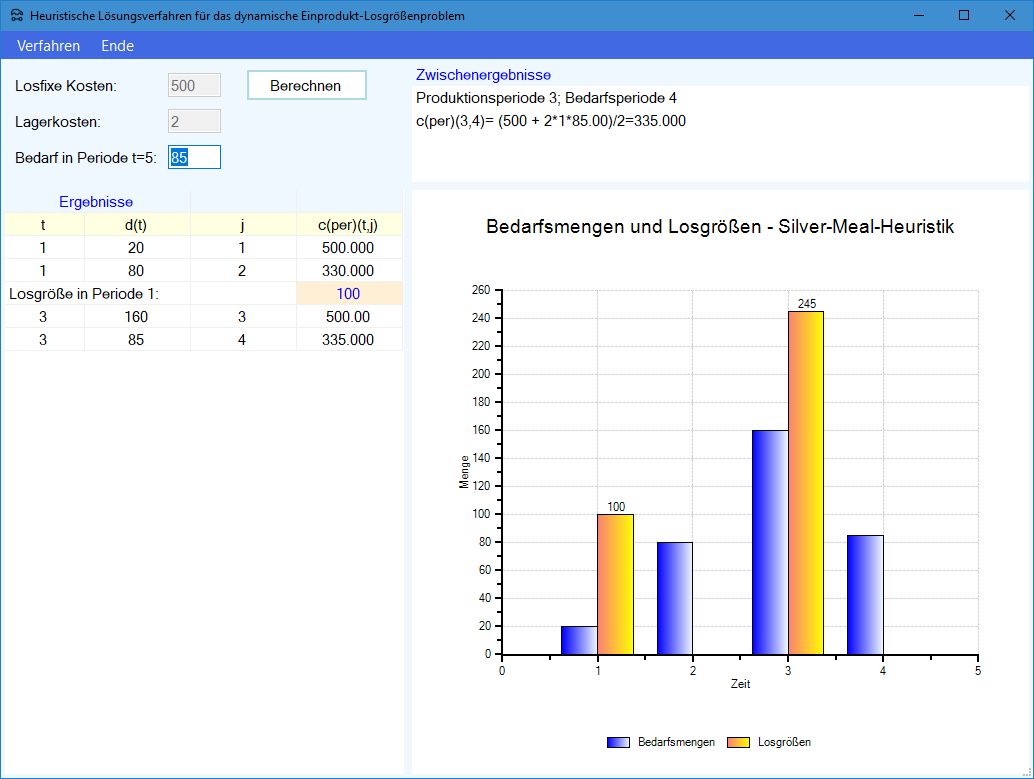The height and width of the screenshot is (779, 1034).
Task: Click the blue demand bar at period 4
Action: point(865,595)
